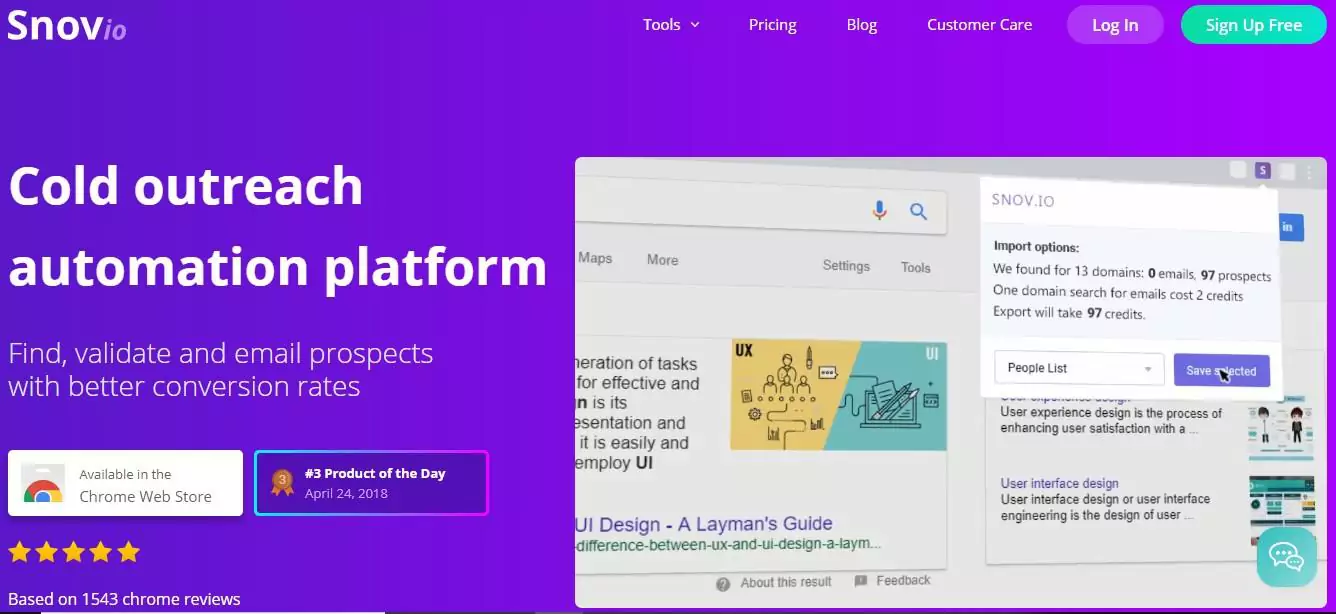Image resolution: width=1336 pixels, height=614 pixels.
Task: Click the Snov.io logo
Action: pos(67,25)
